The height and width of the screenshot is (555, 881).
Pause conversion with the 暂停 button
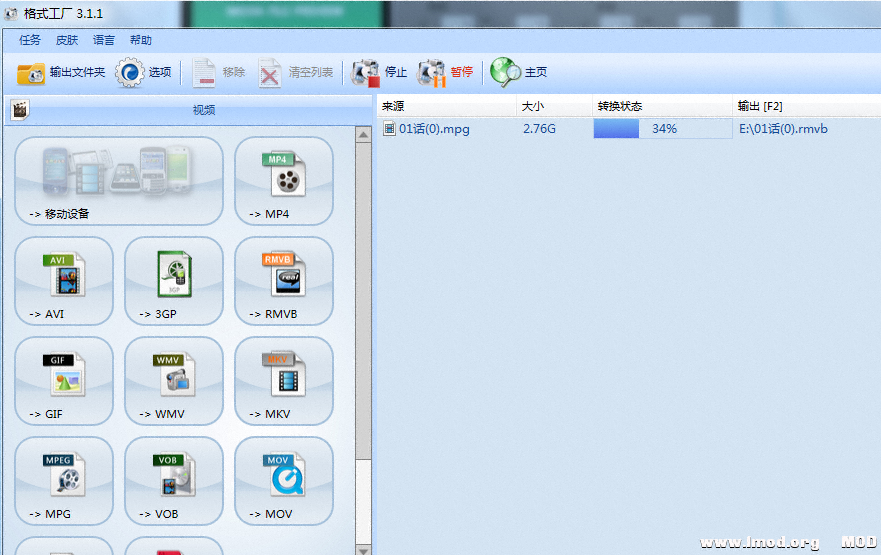click(445, 72)
